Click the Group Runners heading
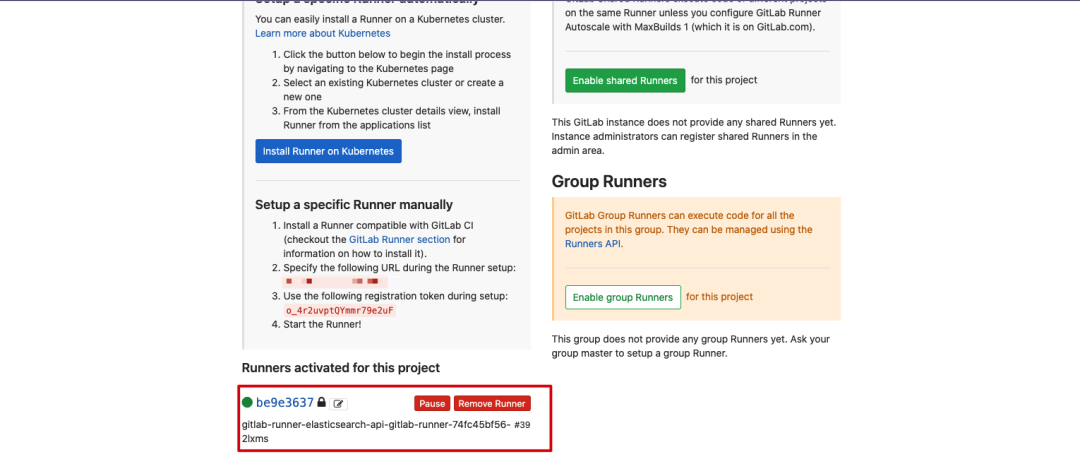Viewport: 1080px width, 476px height. 609,182
